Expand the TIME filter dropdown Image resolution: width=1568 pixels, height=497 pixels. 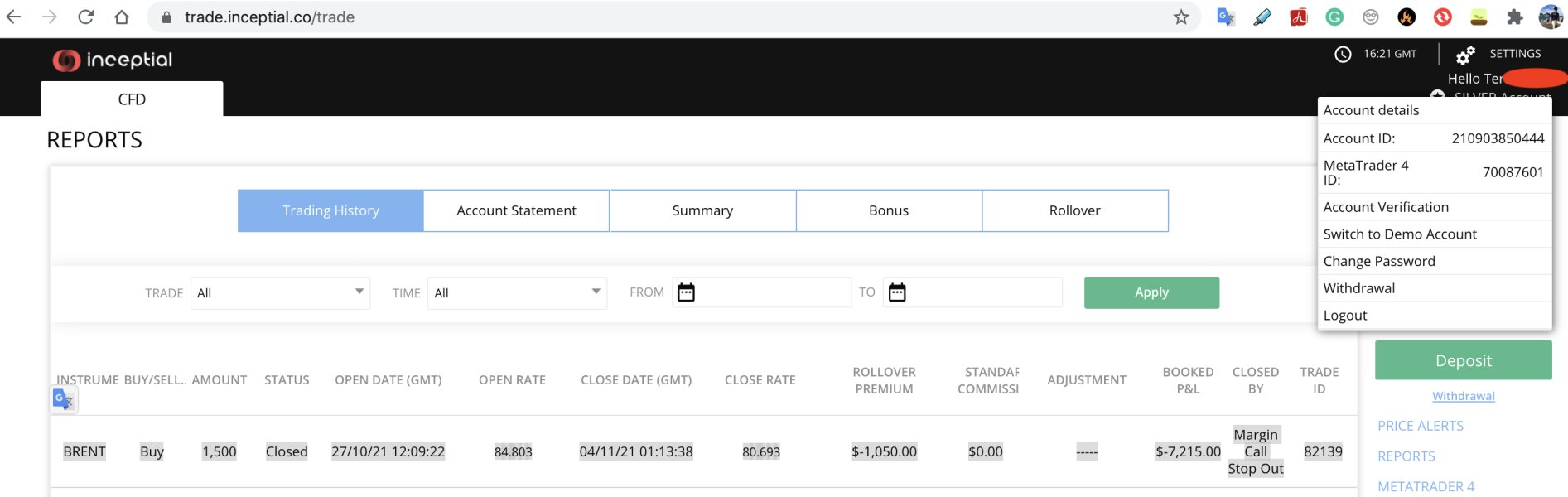[x=517, y=293]
